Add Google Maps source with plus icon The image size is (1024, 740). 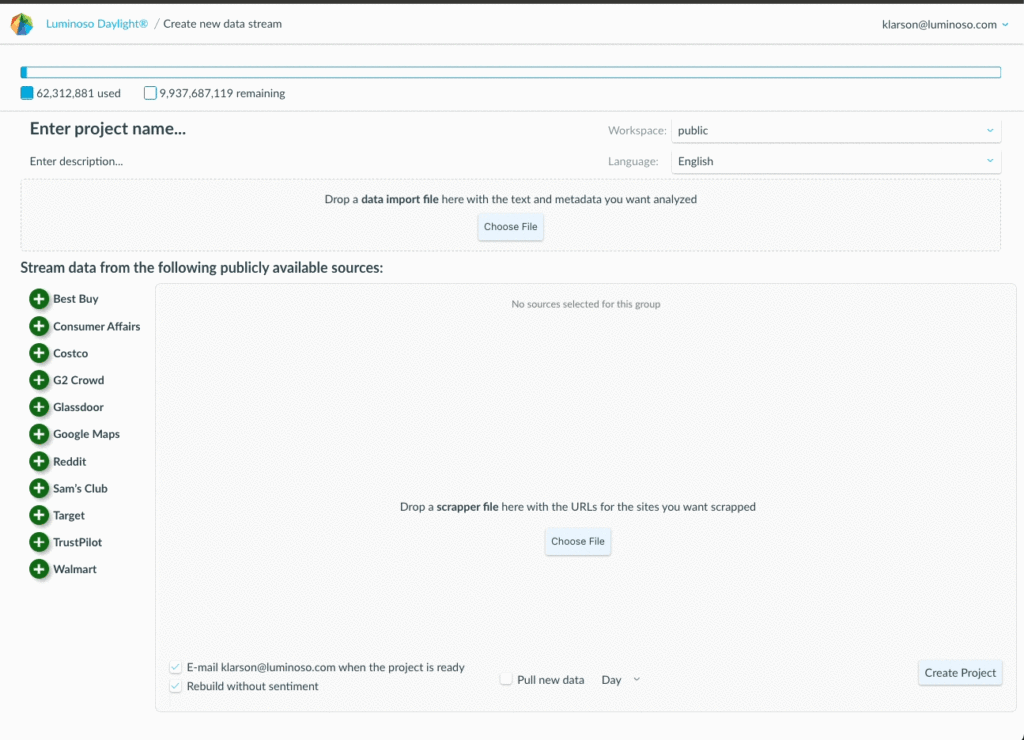pyautogui.click(x=39, y=434)
